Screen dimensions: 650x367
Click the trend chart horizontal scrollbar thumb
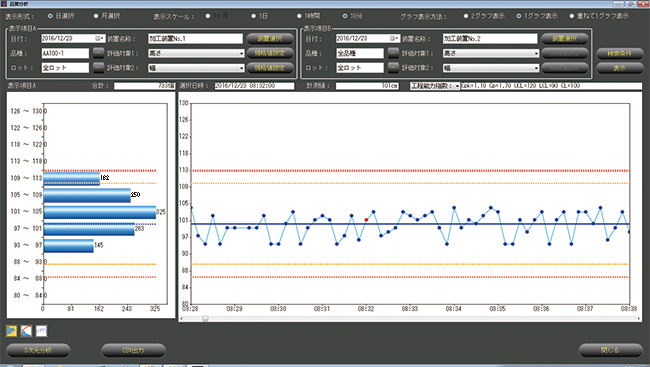pyautogui.click(x=205, y=318)
